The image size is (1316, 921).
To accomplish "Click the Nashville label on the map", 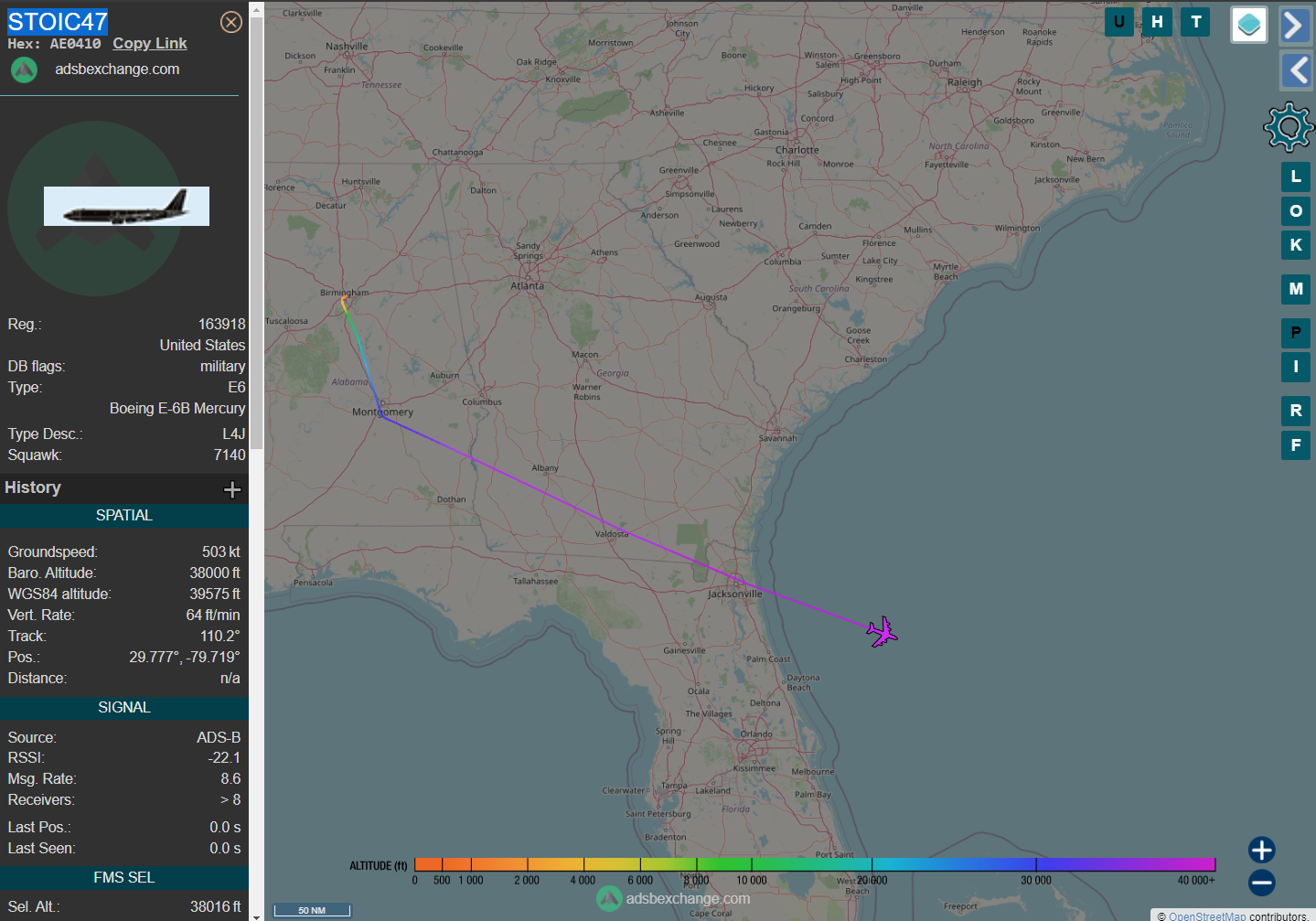I will (x=347, y=47).
